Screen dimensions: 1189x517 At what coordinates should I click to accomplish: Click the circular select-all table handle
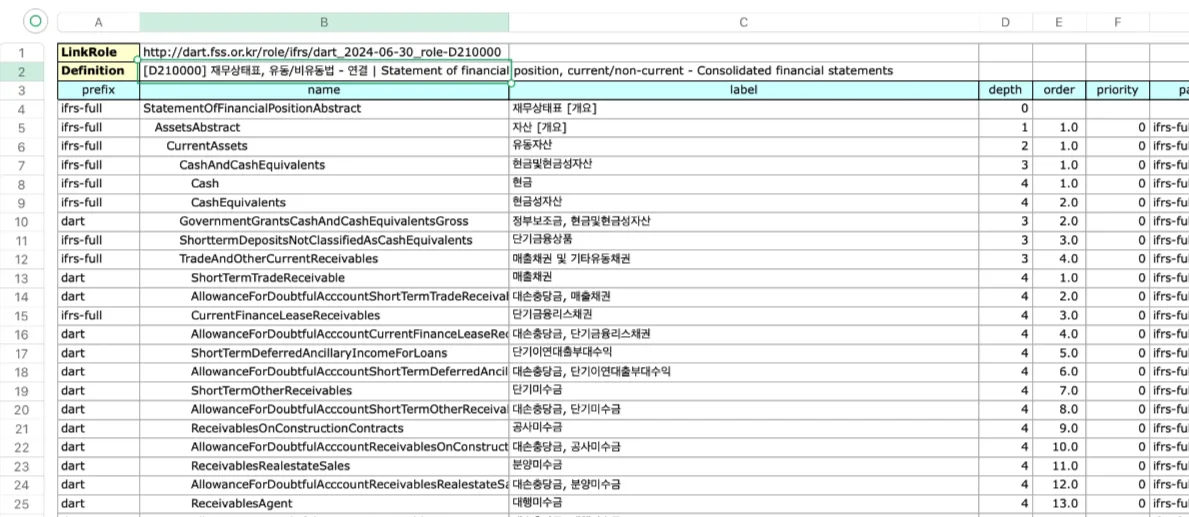pyautogui.click(x=35, y=22)
